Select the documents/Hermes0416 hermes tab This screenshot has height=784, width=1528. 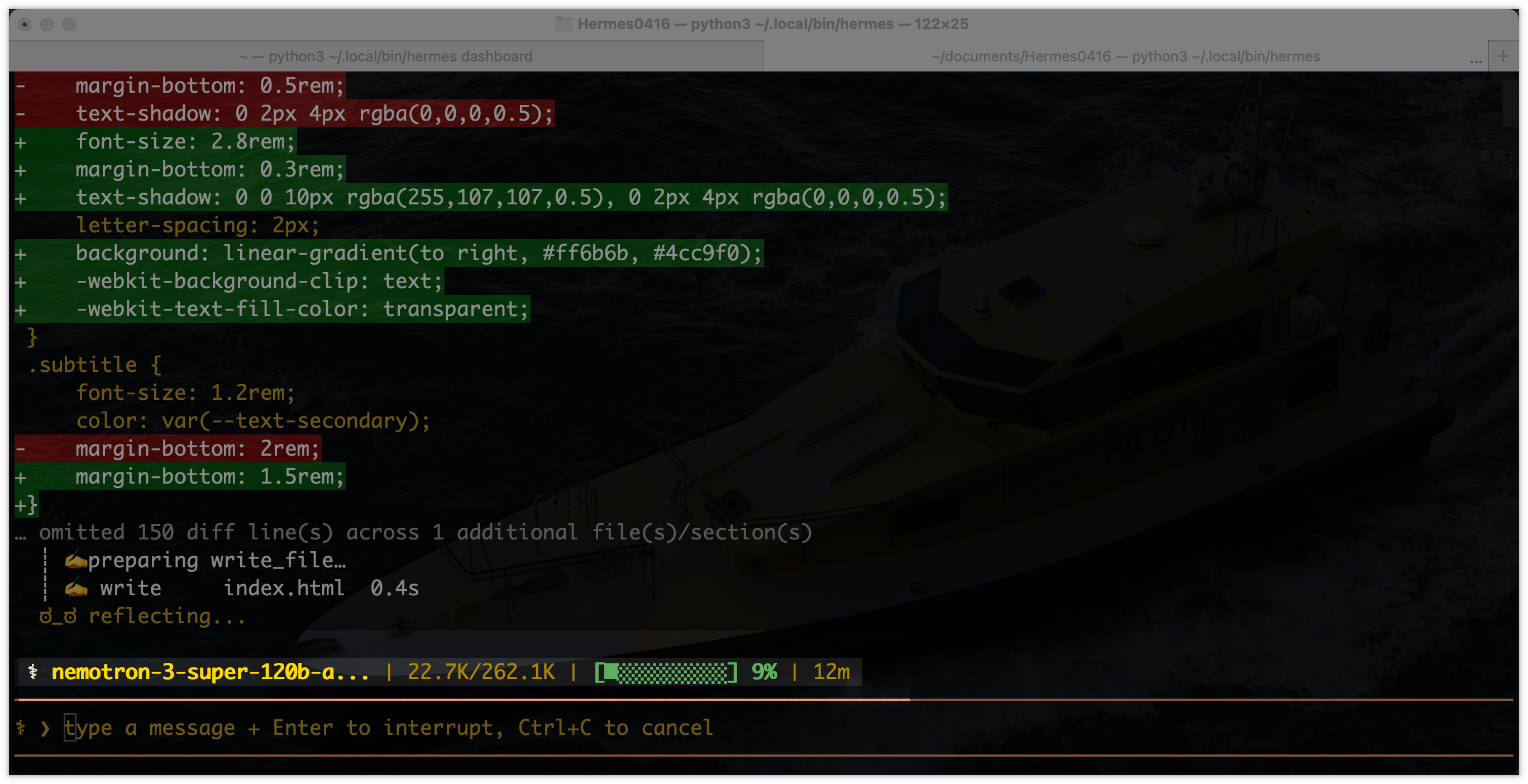pos(1125,56)
